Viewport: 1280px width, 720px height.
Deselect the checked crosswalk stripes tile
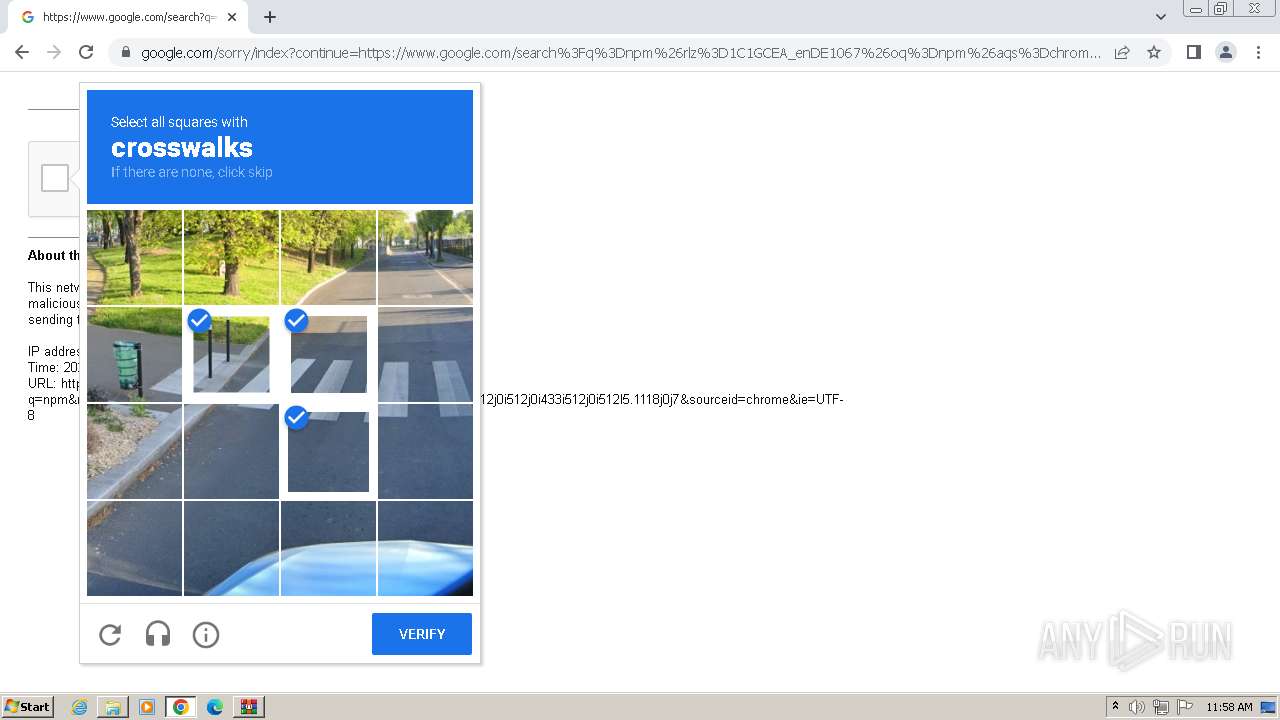pos(328,355)
